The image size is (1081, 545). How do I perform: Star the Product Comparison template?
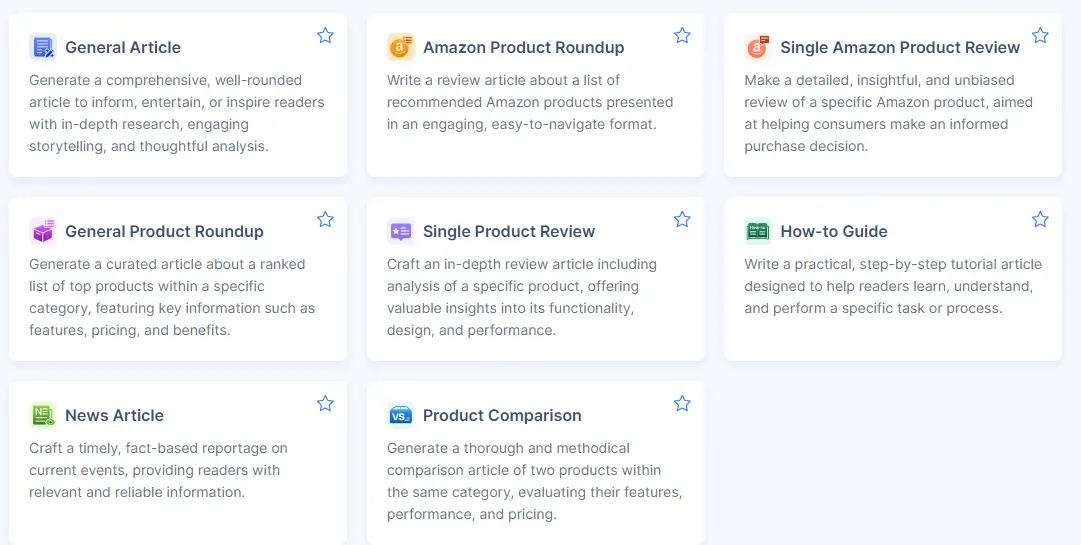[682, 404]
